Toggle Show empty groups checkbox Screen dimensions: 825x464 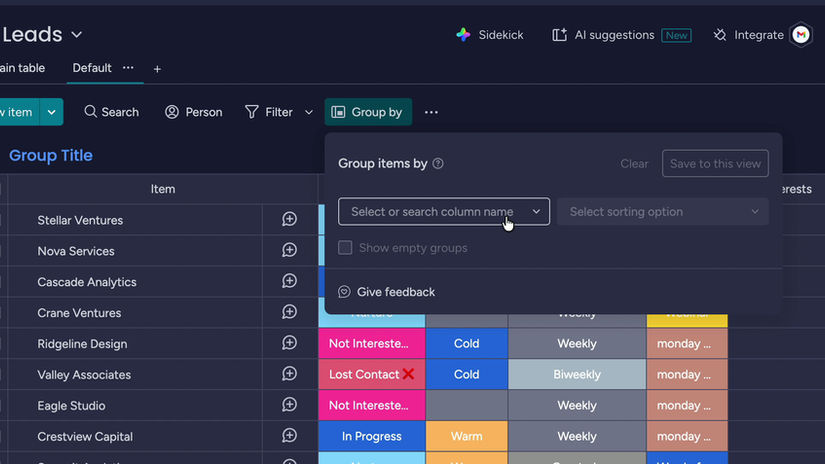coord(345,247)
